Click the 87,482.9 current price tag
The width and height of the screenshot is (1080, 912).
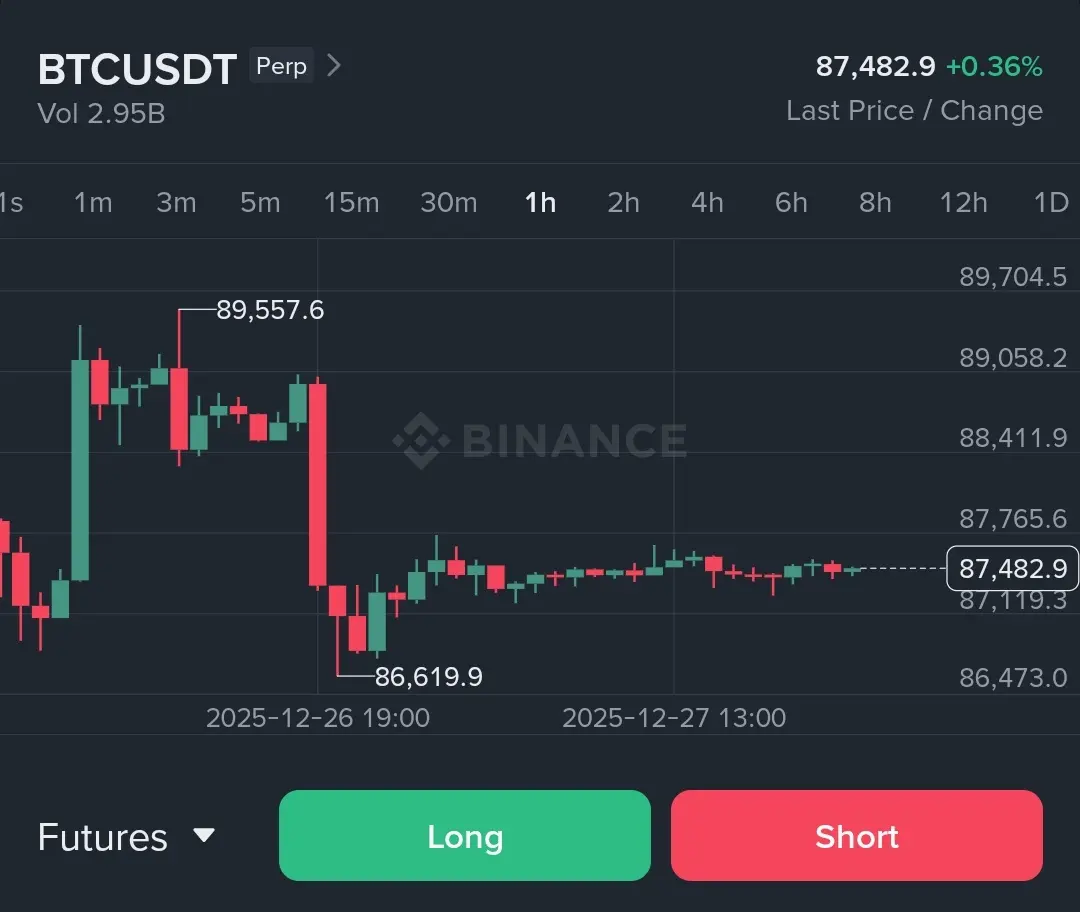point(1012,569)
